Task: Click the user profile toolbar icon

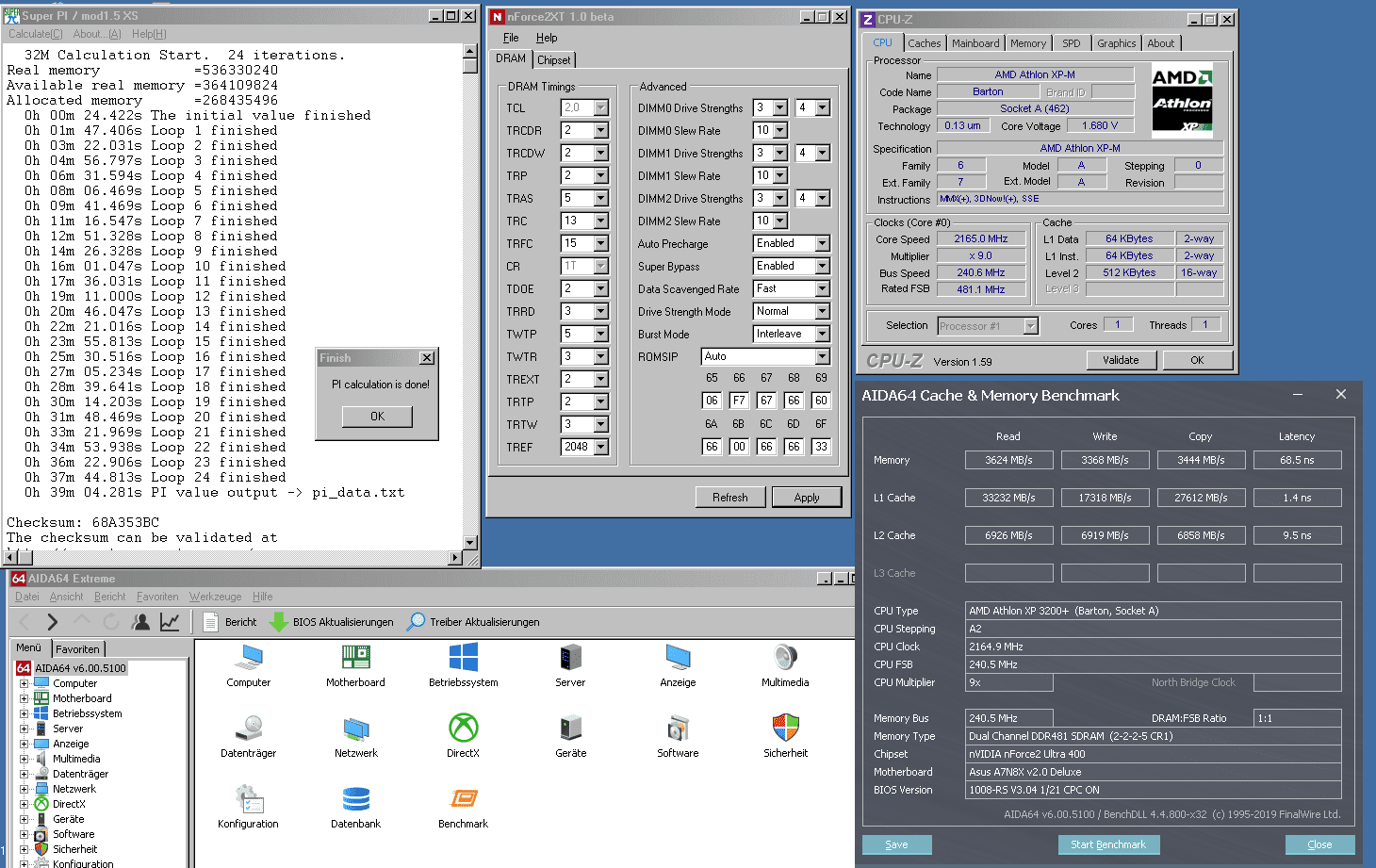Action: click(140, 622)
